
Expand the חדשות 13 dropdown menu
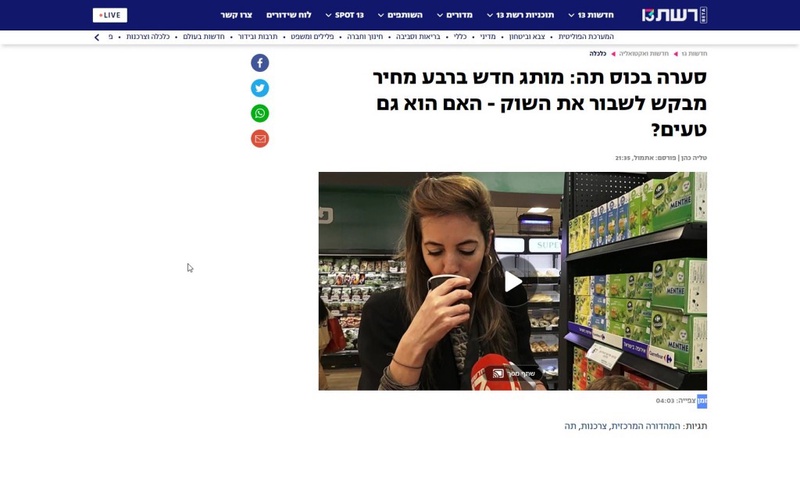(591, 15)
